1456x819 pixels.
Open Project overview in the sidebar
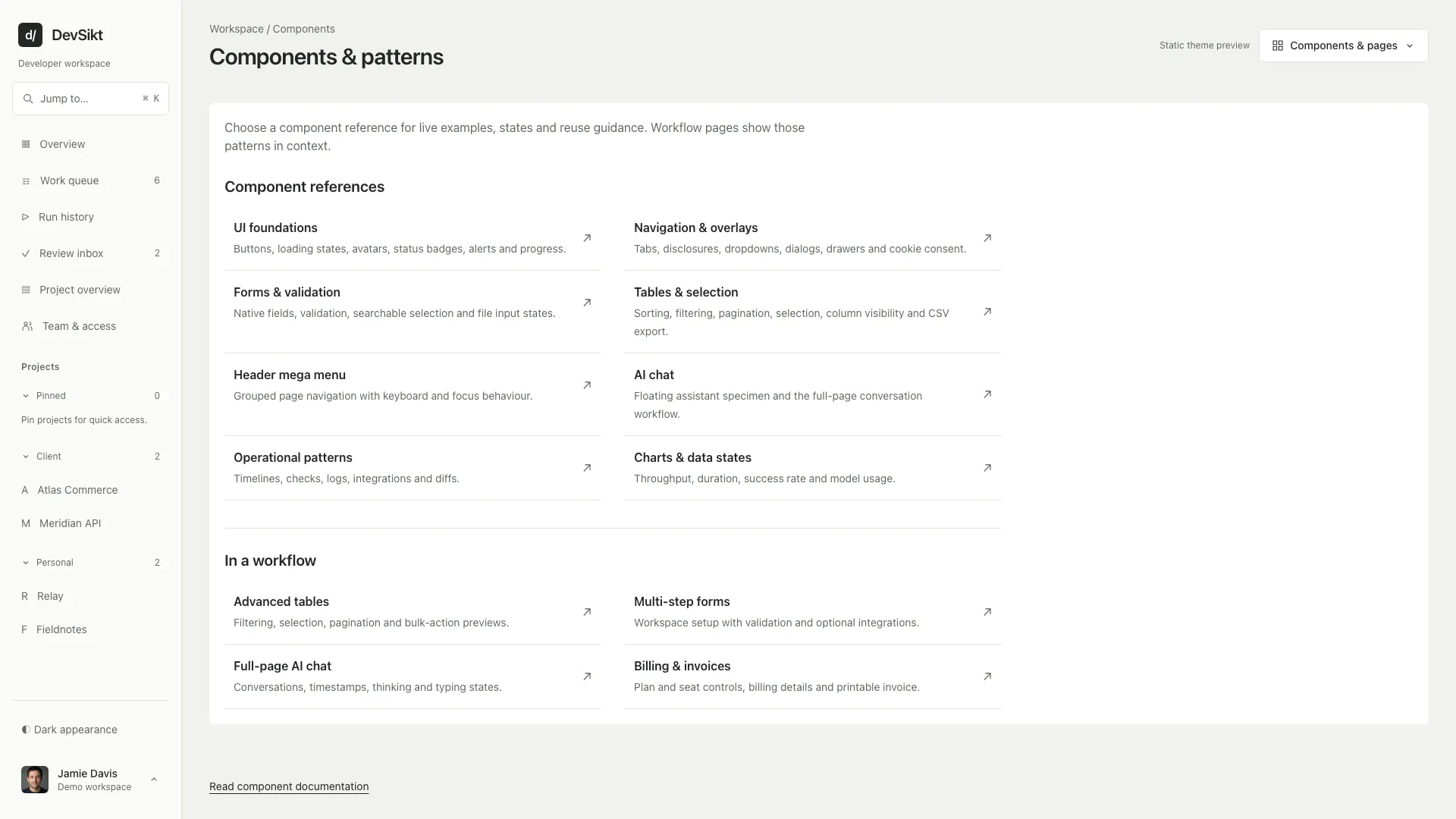click(x=90, y=290)
